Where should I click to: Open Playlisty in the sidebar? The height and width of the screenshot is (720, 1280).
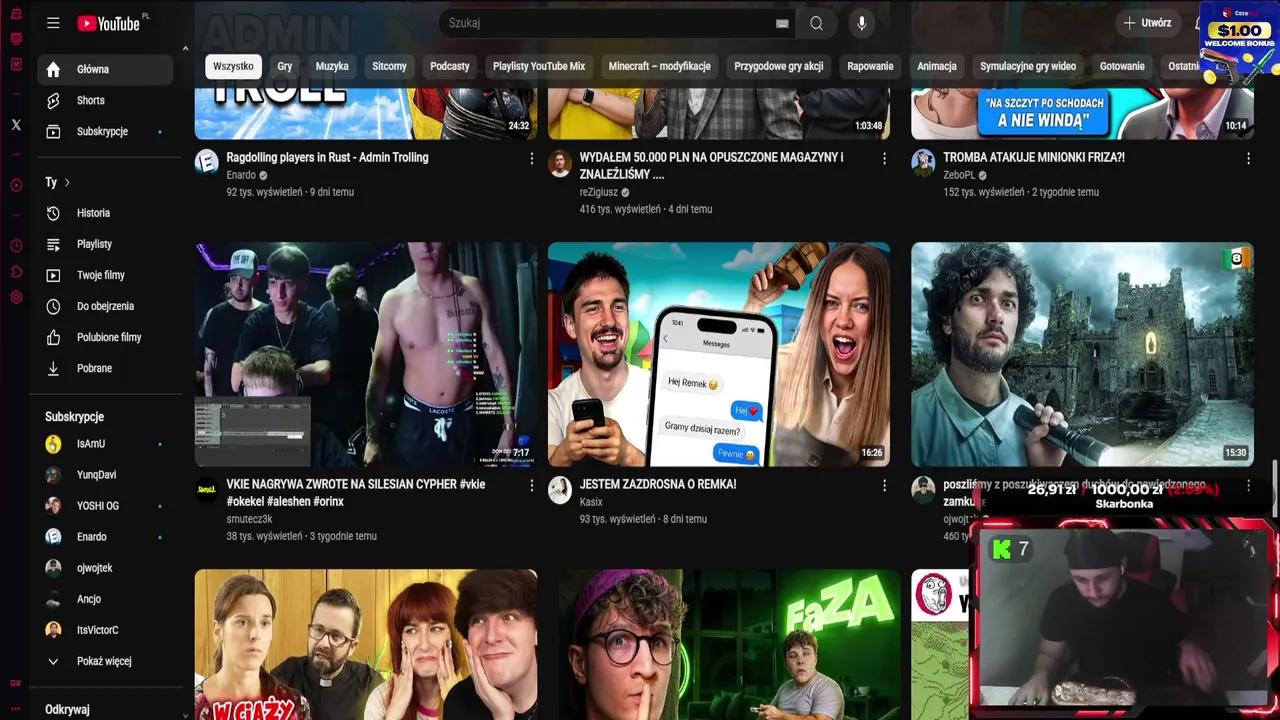pyautogui.click(x=105, y=244)
